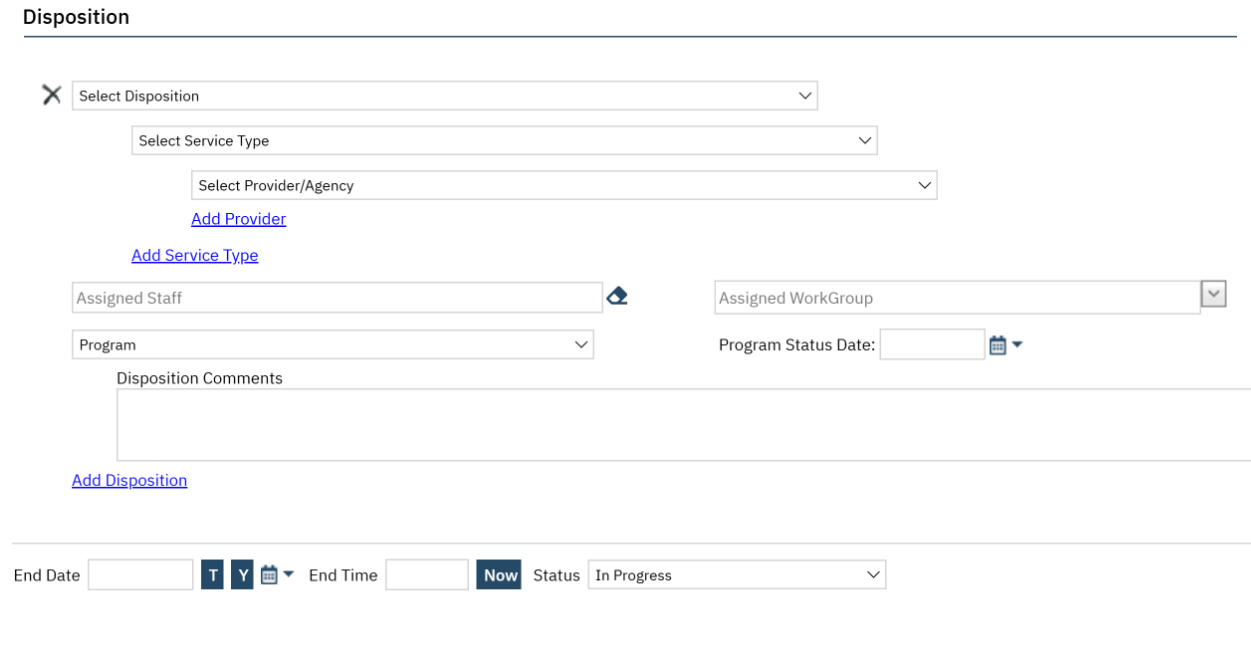
Task: Click the Add Service Type link
Action: tap(195, 255)
